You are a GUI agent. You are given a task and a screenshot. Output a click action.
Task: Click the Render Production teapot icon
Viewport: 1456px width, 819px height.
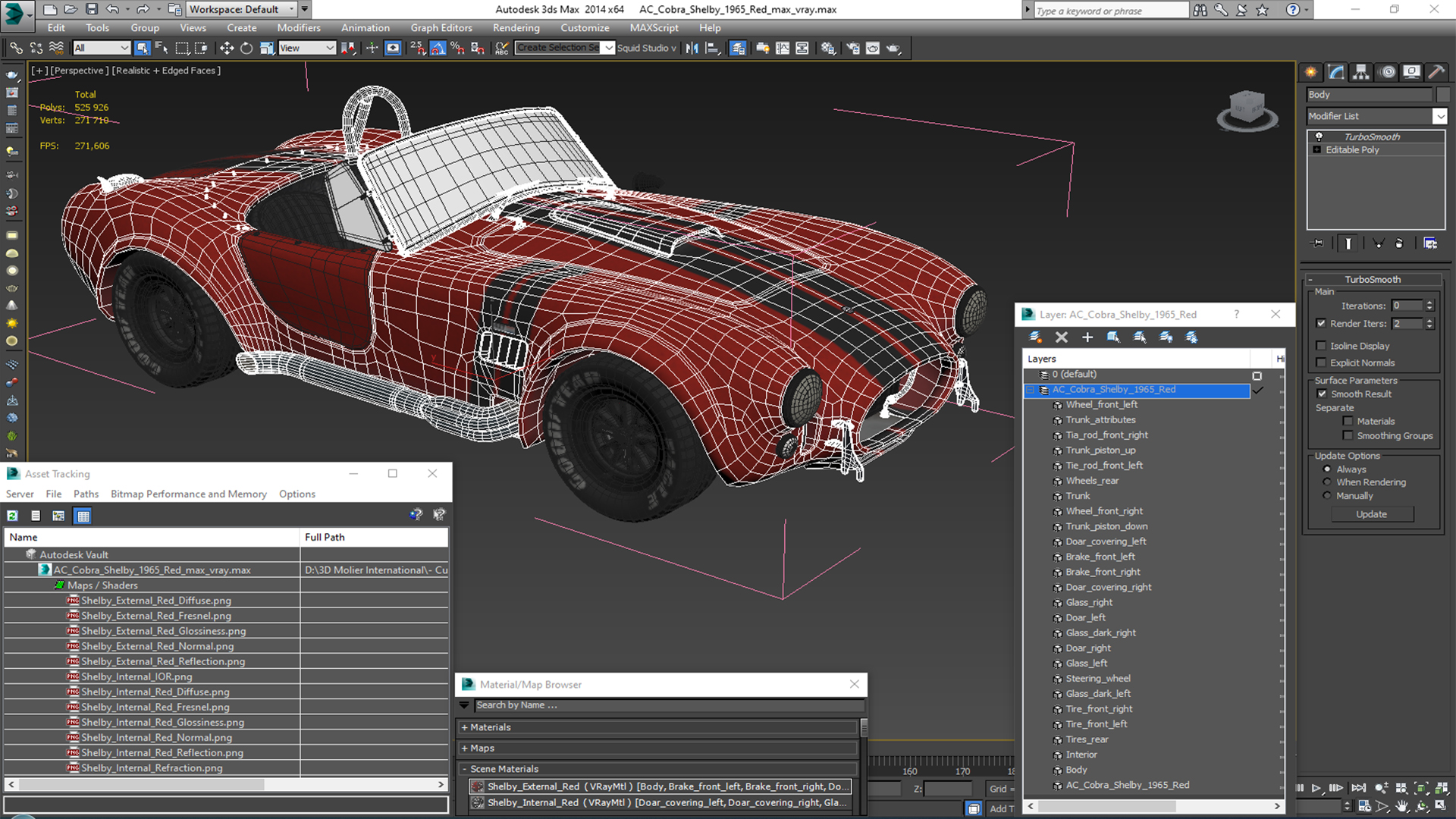tap(894, 48)
